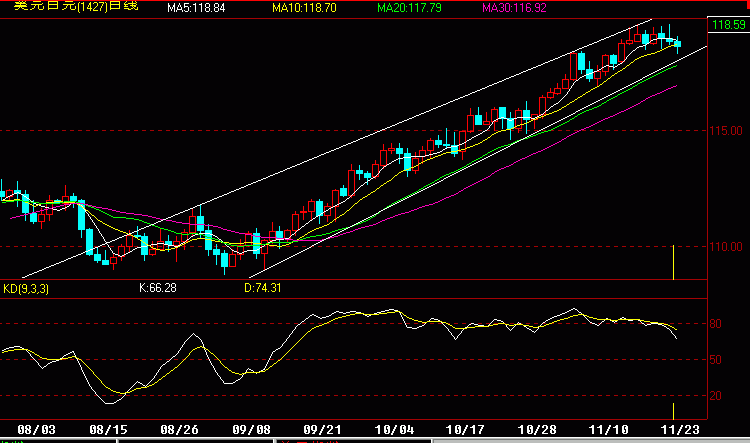
Task: Select the 10/28 date label
Action: (537, 430)
